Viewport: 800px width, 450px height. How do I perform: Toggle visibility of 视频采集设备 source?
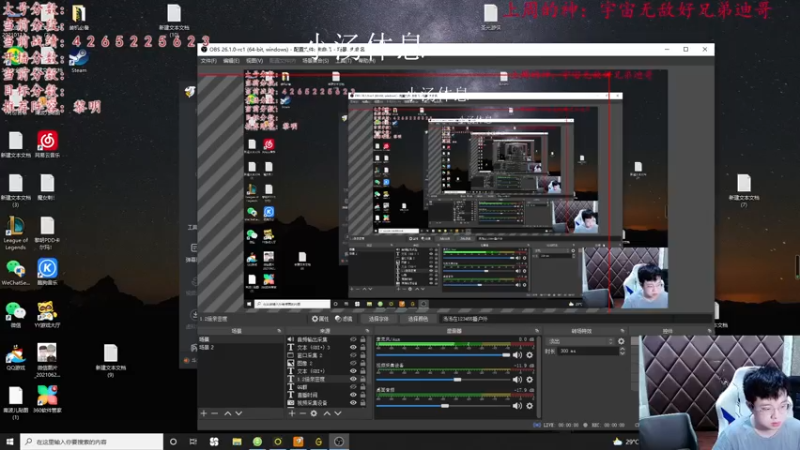(353, 403)
